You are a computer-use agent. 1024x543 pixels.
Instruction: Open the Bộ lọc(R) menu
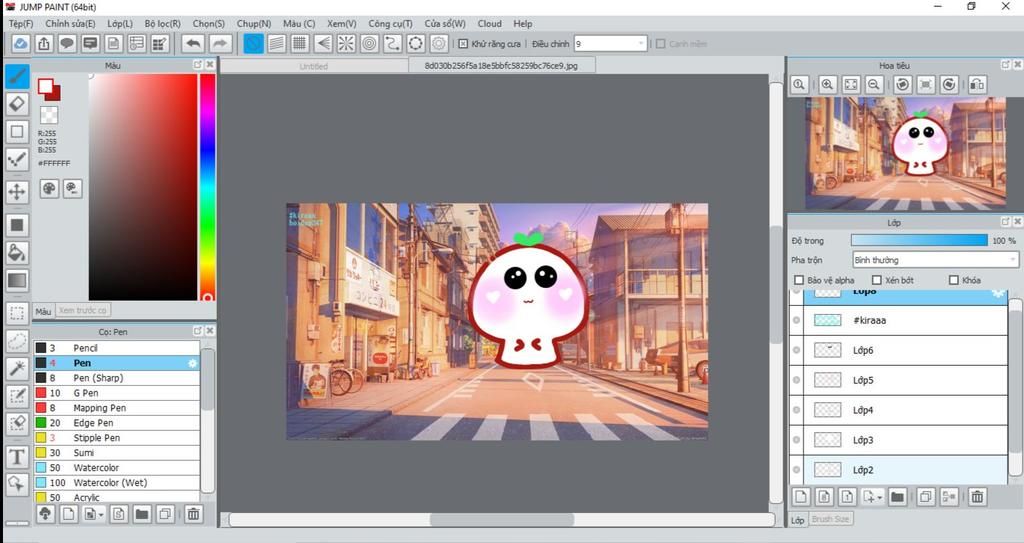[x=163, y=24]
